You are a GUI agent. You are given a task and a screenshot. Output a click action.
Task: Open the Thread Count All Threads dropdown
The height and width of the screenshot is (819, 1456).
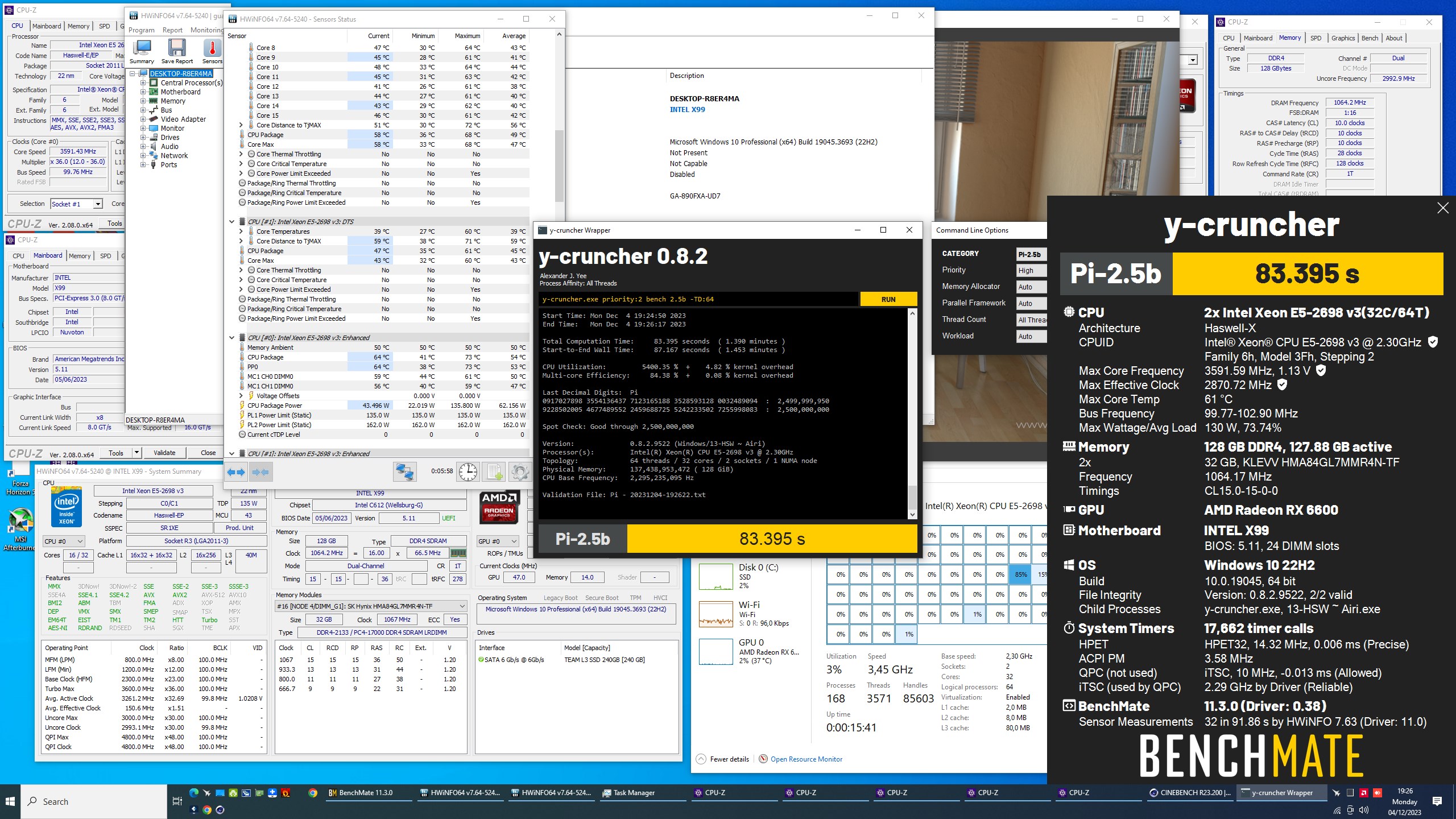pos(1031,320)
